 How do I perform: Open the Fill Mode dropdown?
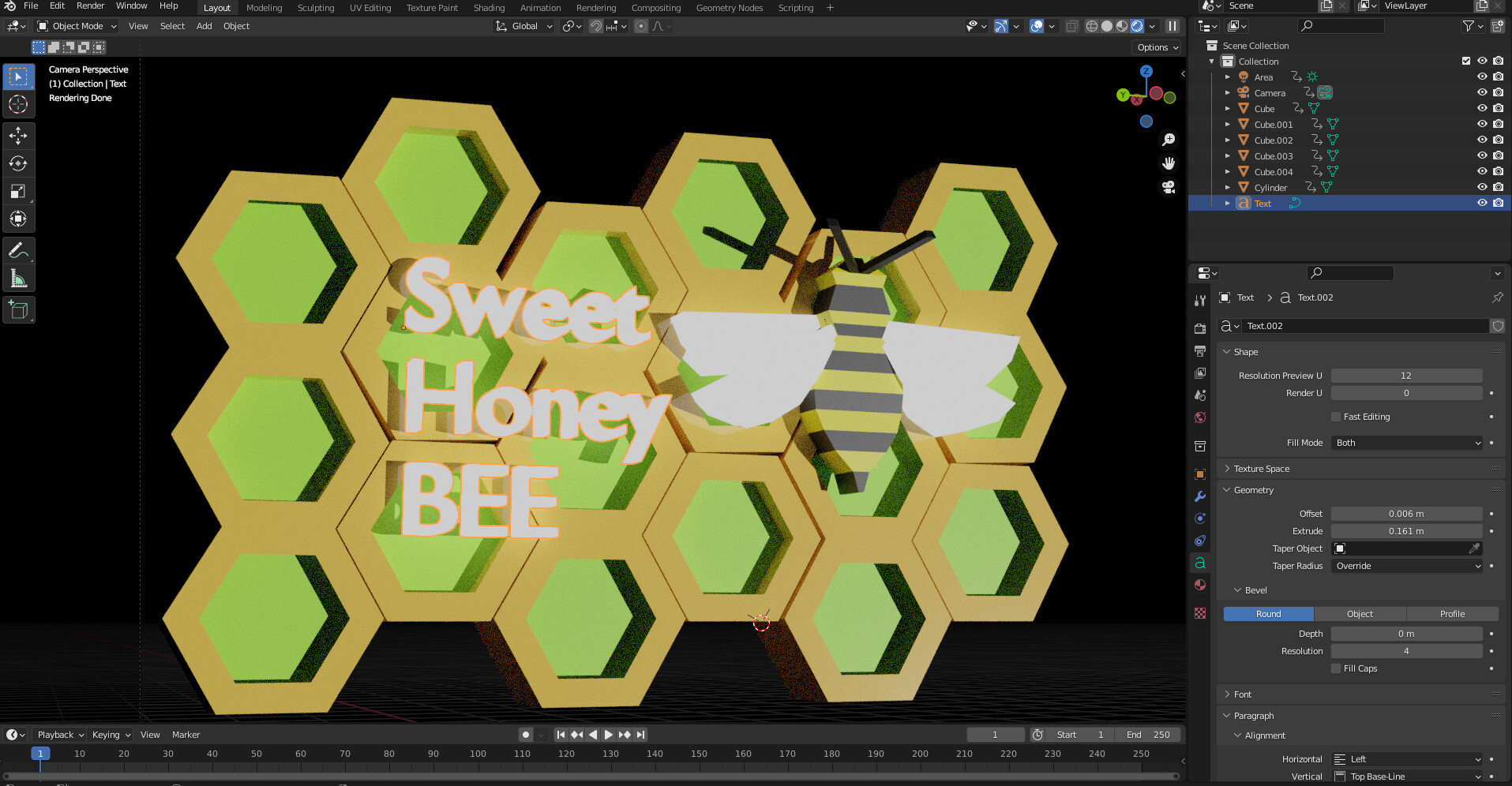1405,443
